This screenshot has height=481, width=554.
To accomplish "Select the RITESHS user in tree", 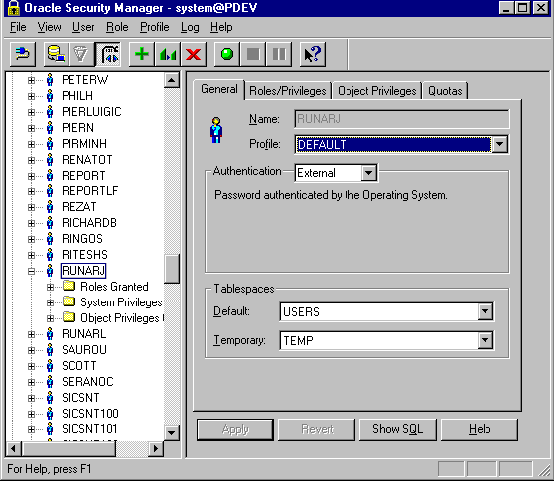I will [x=85, y=255].
